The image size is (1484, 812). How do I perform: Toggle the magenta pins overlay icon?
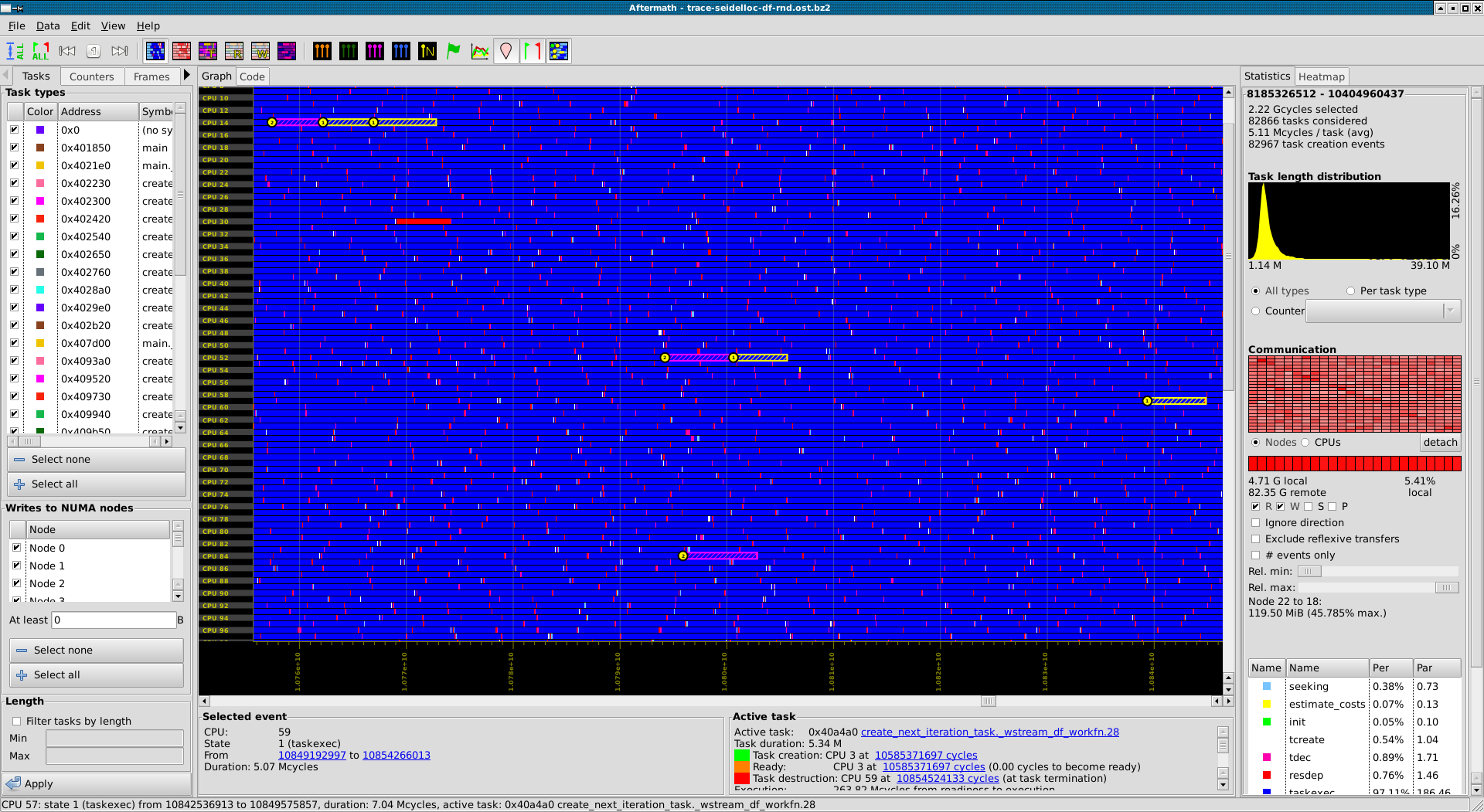(375, 51)
